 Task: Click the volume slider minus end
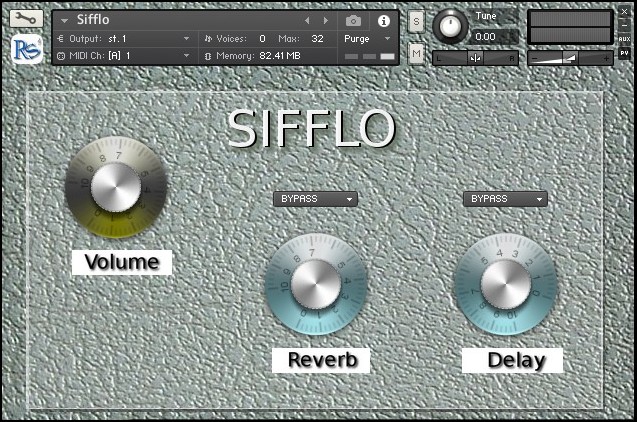[535, 59]
